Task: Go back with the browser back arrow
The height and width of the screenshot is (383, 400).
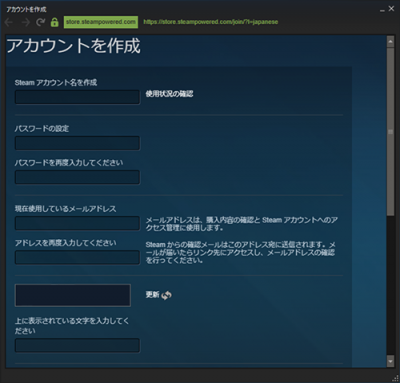Action: (9, 22)
